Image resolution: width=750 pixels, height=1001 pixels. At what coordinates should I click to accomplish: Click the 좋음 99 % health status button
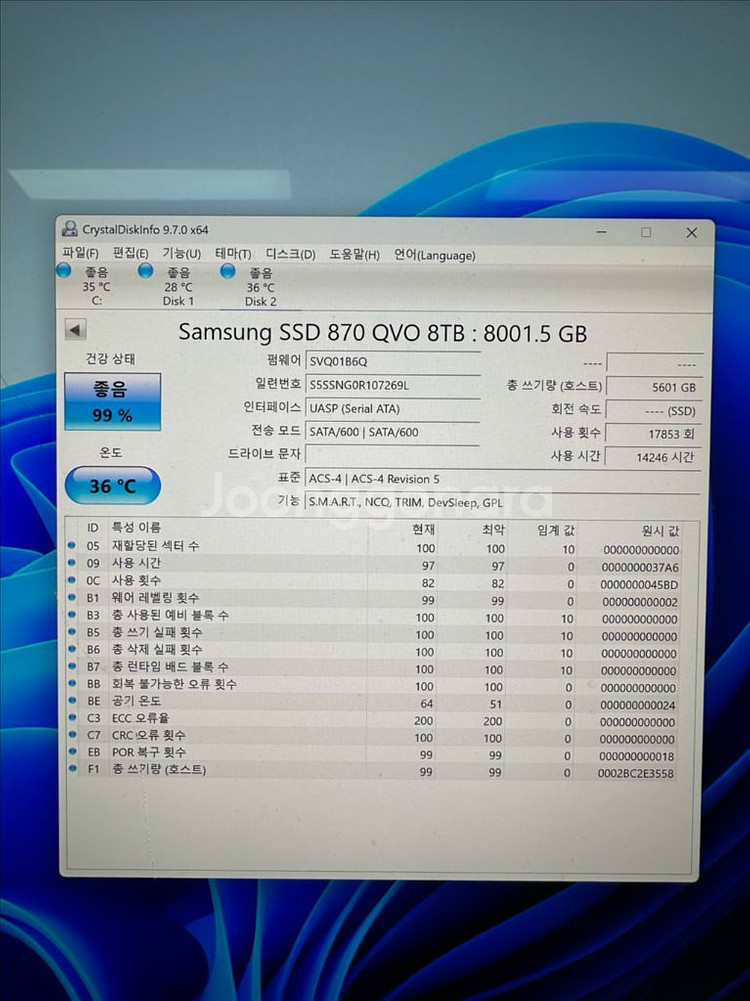112,402
